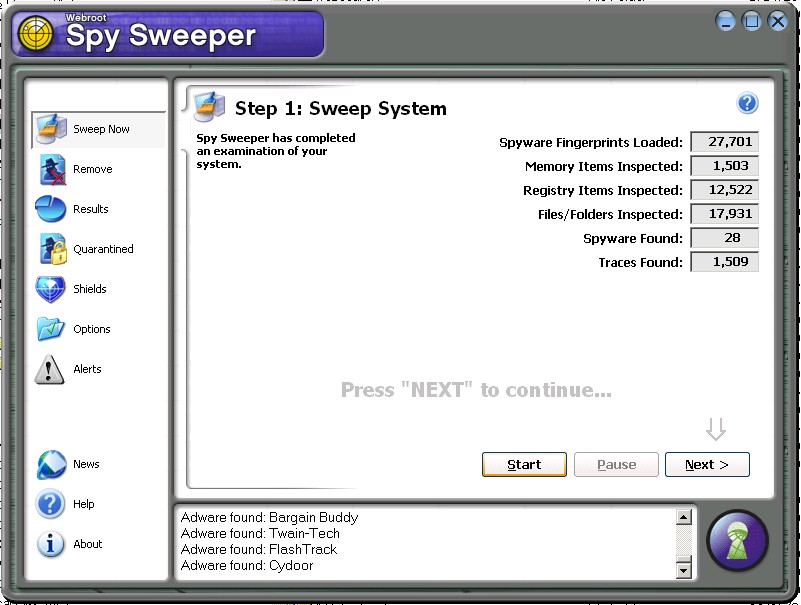The height and width of the screenshot is (605, 801).
Task: Click the "Memory Items Inspected:" label
Action: coord(604,167)
